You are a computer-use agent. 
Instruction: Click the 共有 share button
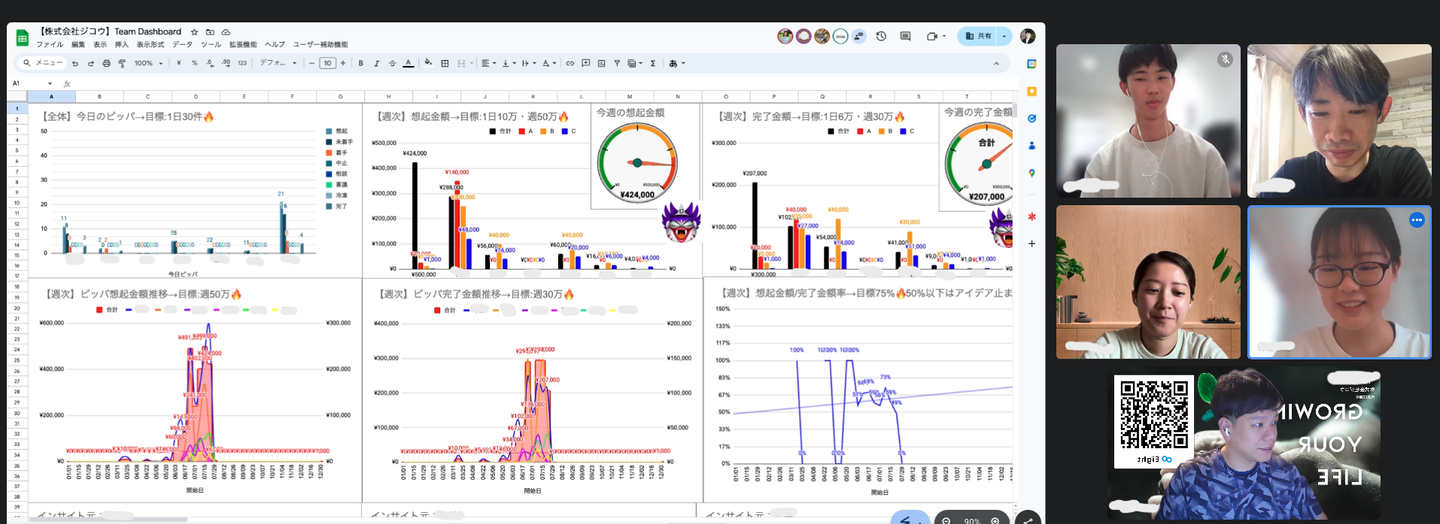click(977, 36)
